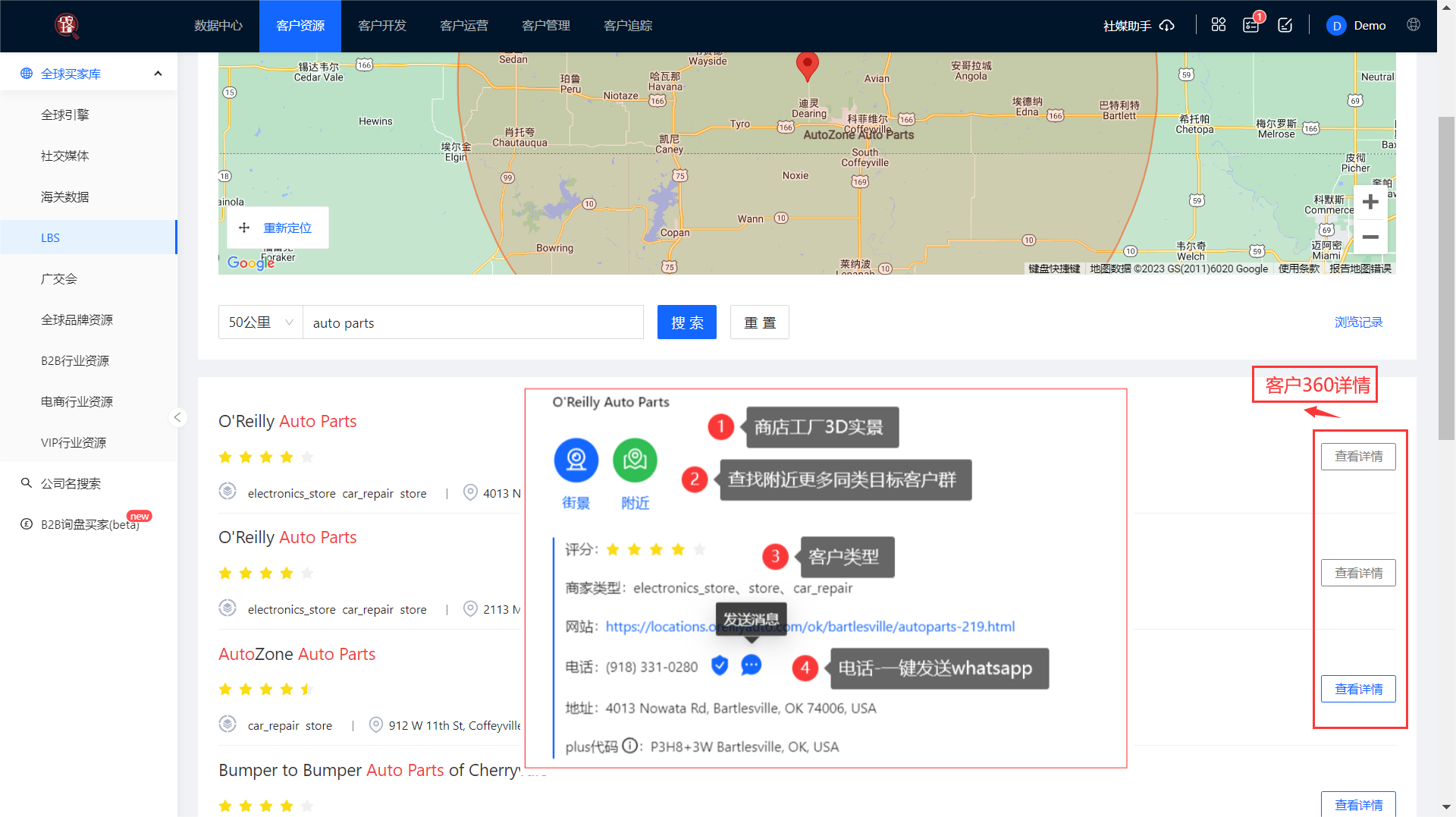Collapse the 全球买家库 sidebar section
1456x817 pixels.
click(x=158, y=74)
